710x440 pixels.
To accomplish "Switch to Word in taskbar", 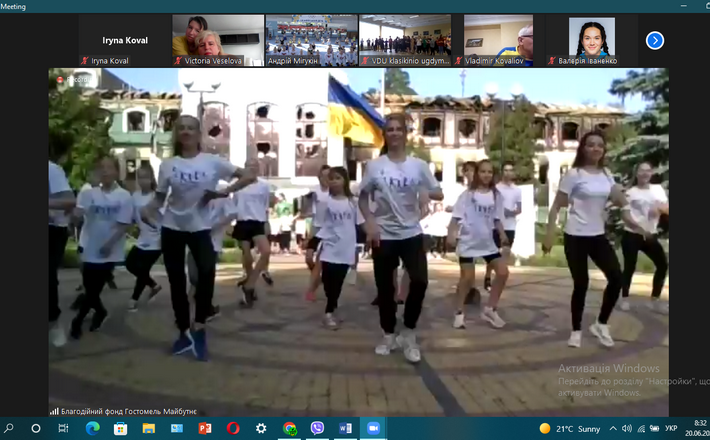I will pos(345,428).
